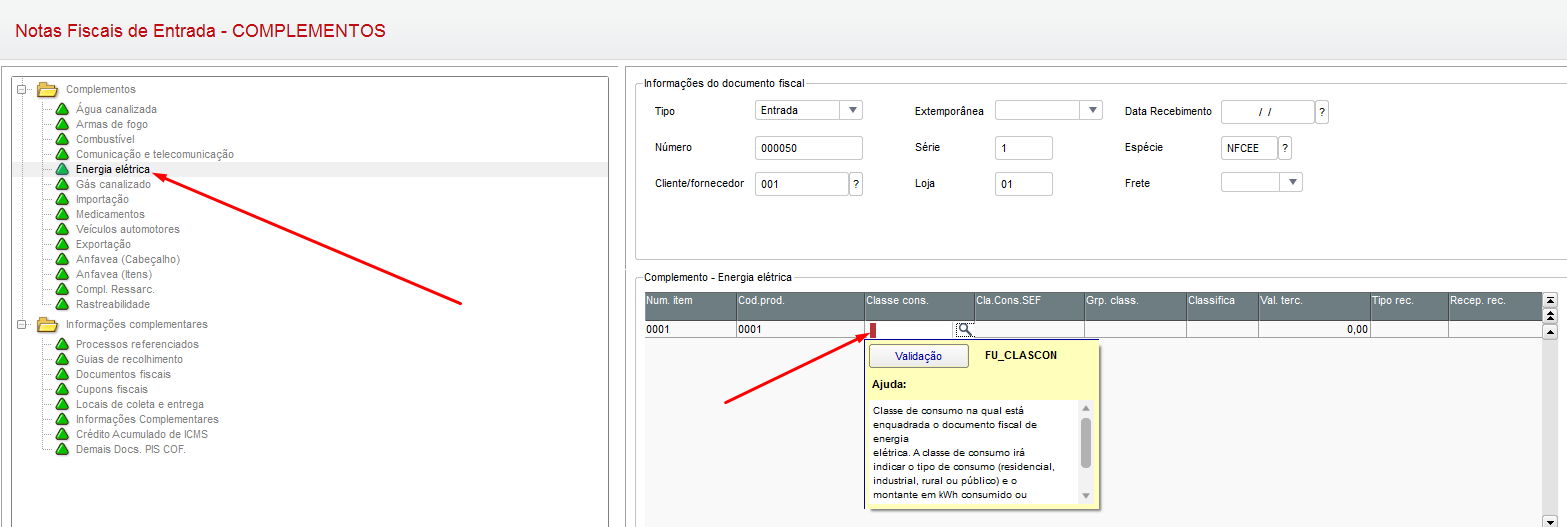This screenshot has height=527, width=1567.
Task: Click green triangle icon beside Água canalizada
Action: tap(62, 109)
